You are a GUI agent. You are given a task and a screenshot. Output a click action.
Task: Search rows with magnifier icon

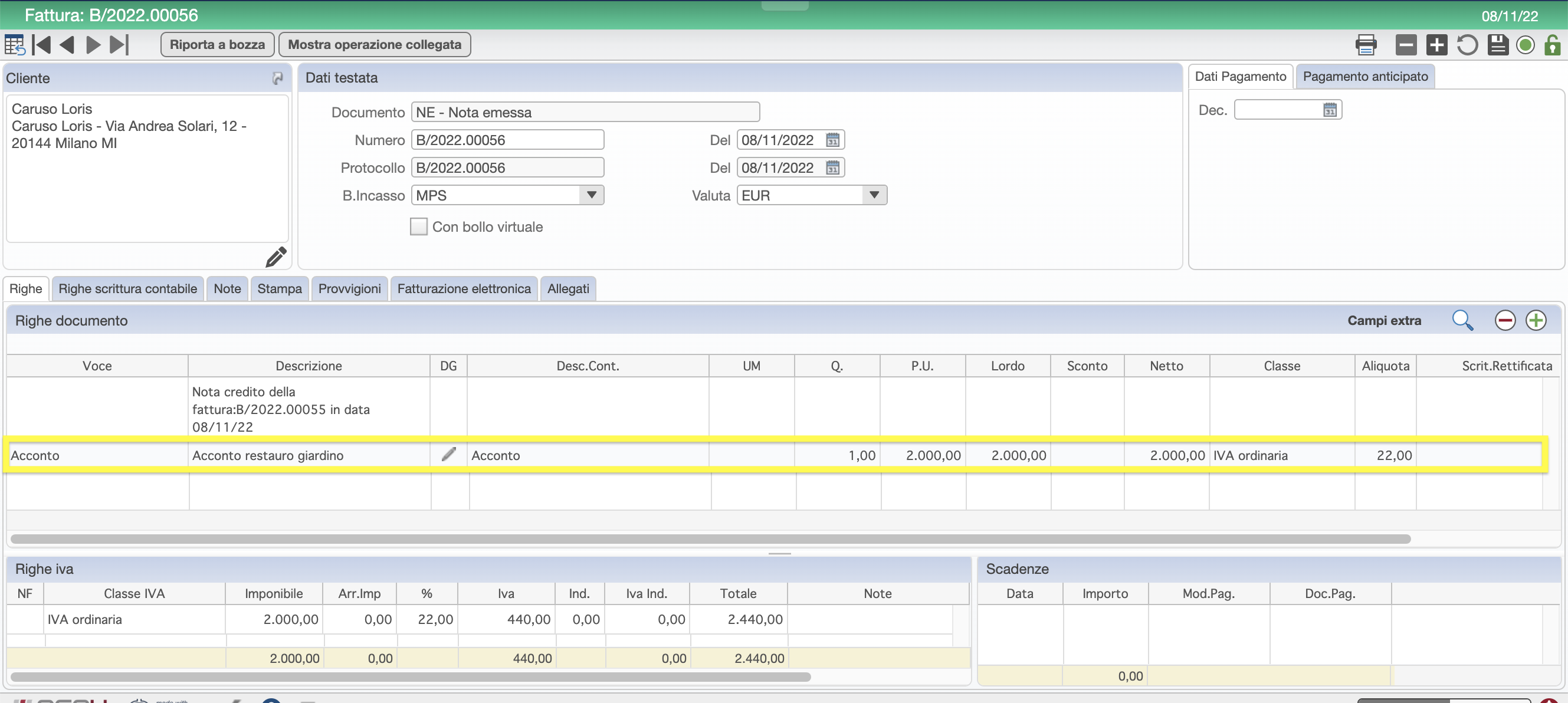coord(1462,320)
